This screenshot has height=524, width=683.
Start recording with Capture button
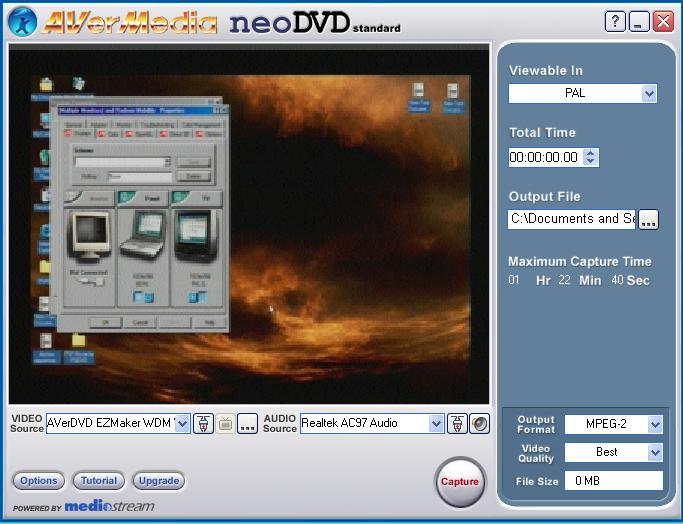460,481
